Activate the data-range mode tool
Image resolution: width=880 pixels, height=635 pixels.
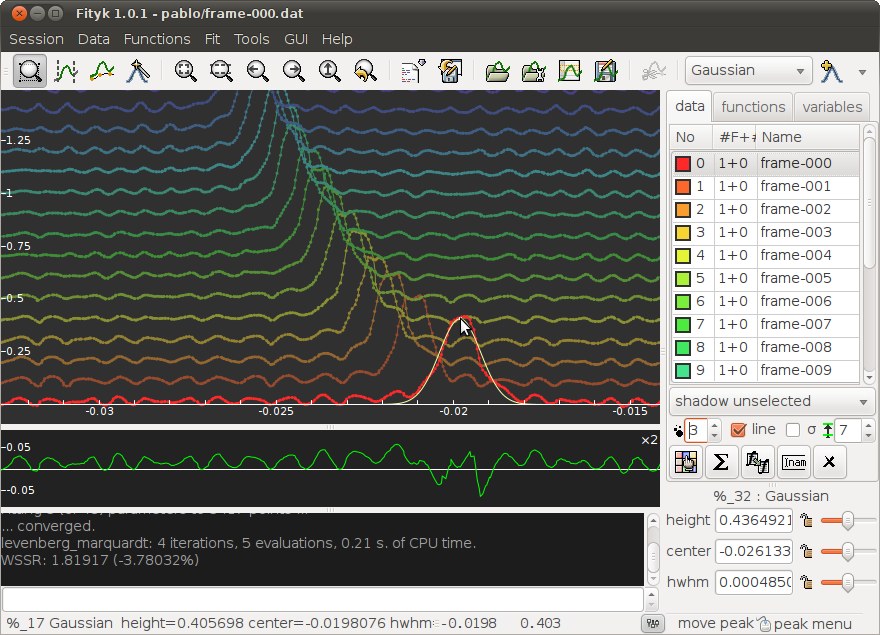click(x=66, y=71)
